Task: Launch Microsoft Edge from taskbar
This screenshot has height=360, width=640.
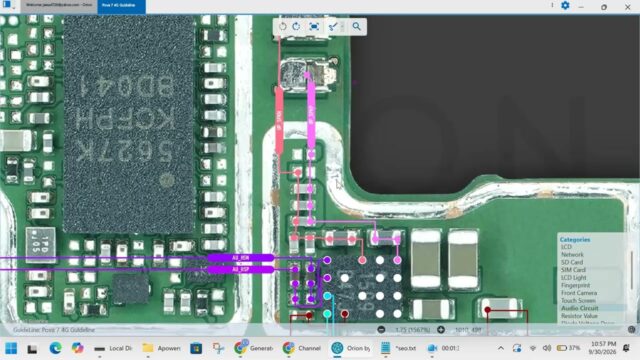Action: 56,348
